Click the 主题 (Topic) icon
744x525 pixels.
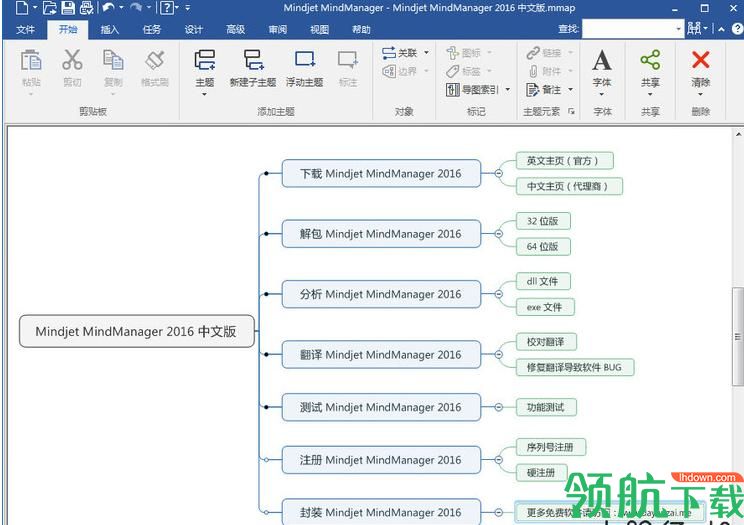pyautogui.click(x=205, y=60)
